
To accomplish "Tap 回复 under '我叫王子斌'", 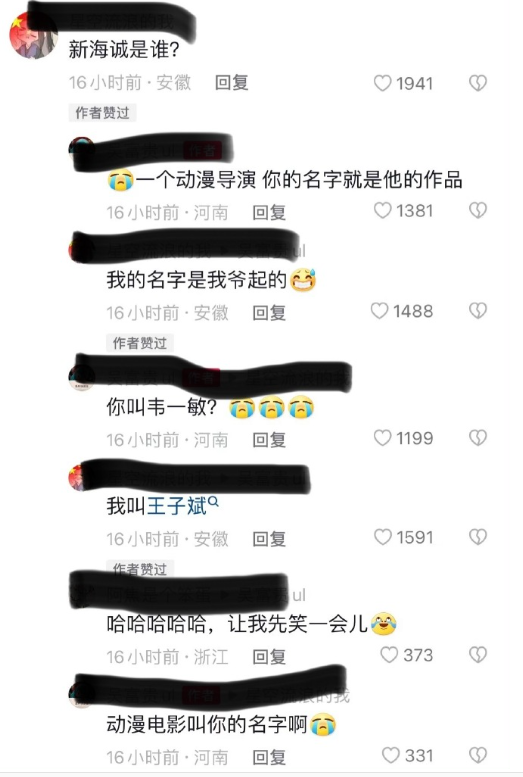I will pos(269,539).
